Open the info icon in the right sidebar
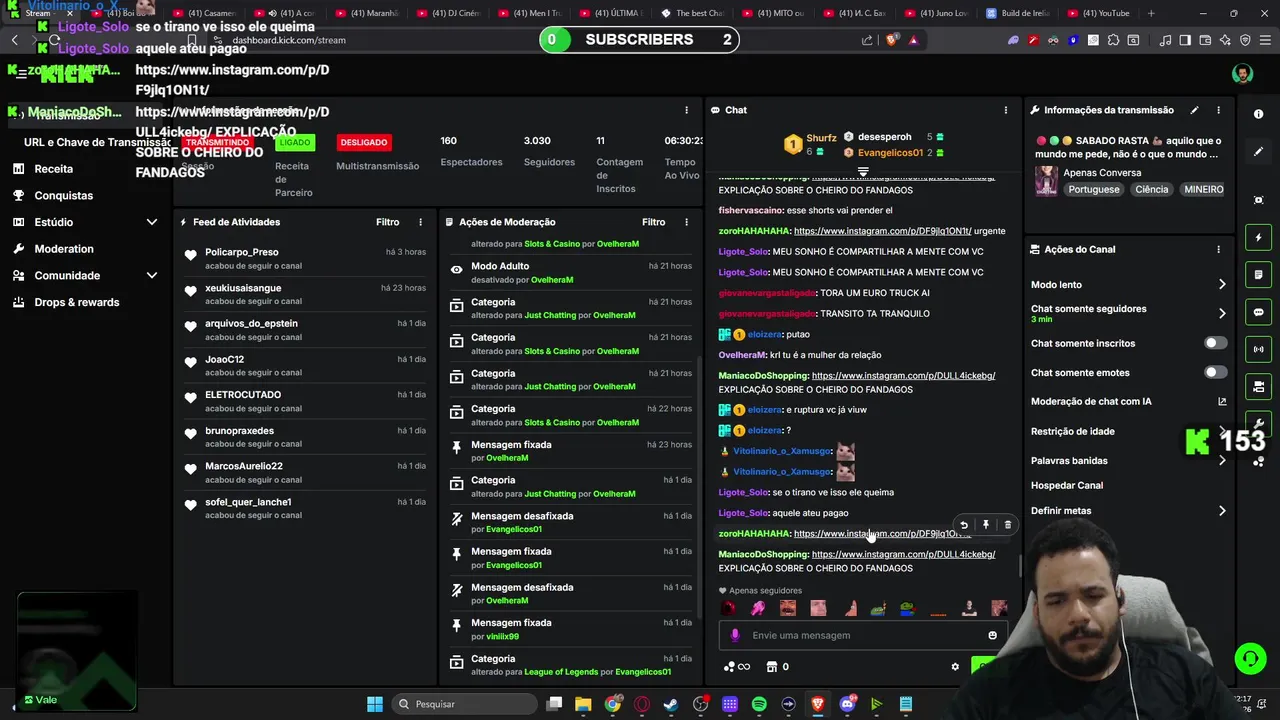The height and width of the screenshot is (720, 1280). coord(1258,114)
